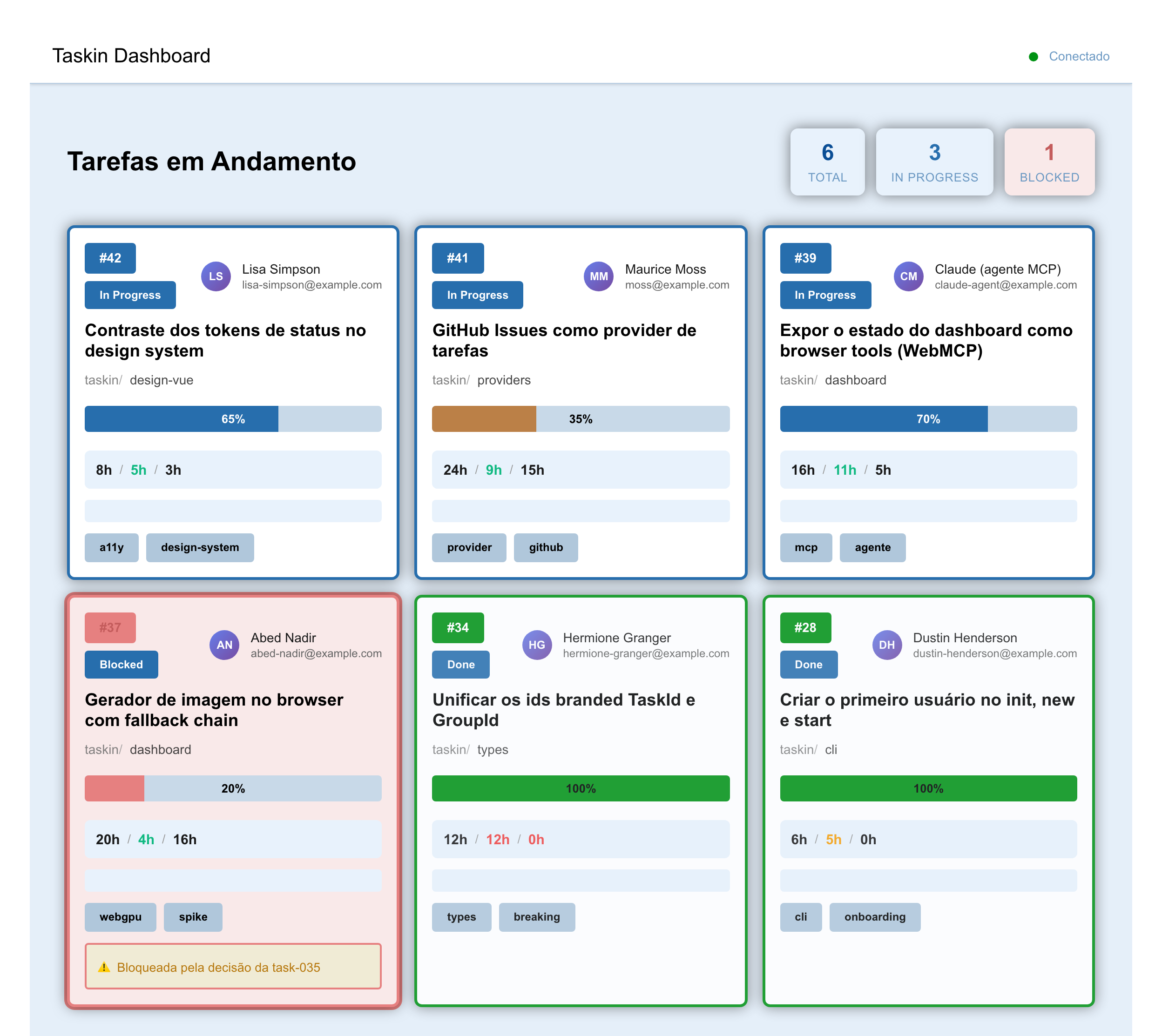Select the breaking tag
This screenshot has width=1162, height=1036.
tap(536, 917)
